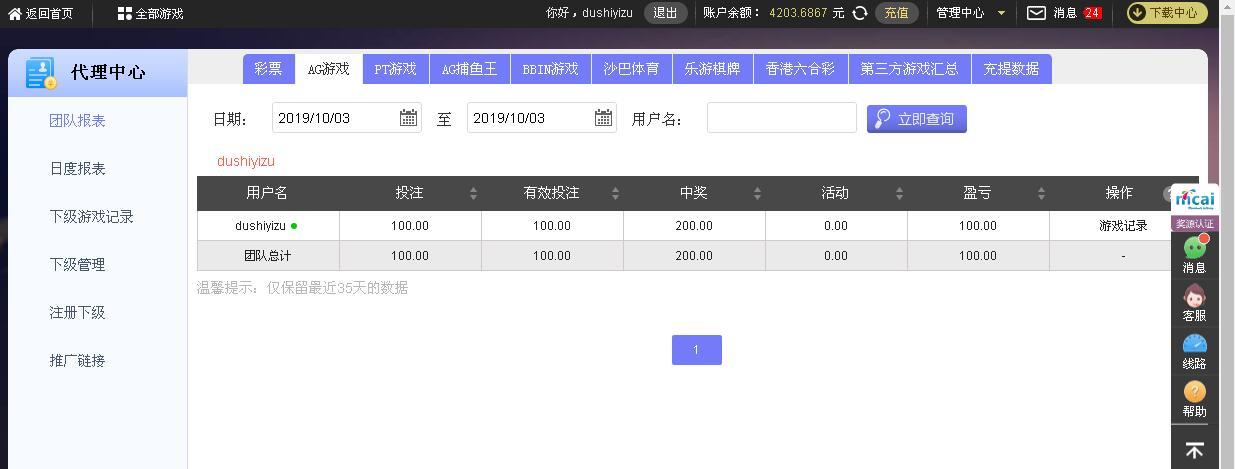
Task: Click the envelope message icon
Action: (1037, 13)
